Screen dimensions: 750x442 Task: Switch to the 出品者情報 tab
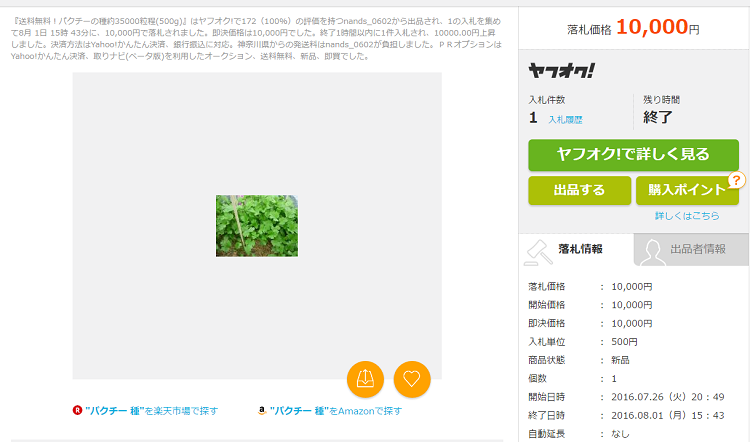click(x=691, y=249)
